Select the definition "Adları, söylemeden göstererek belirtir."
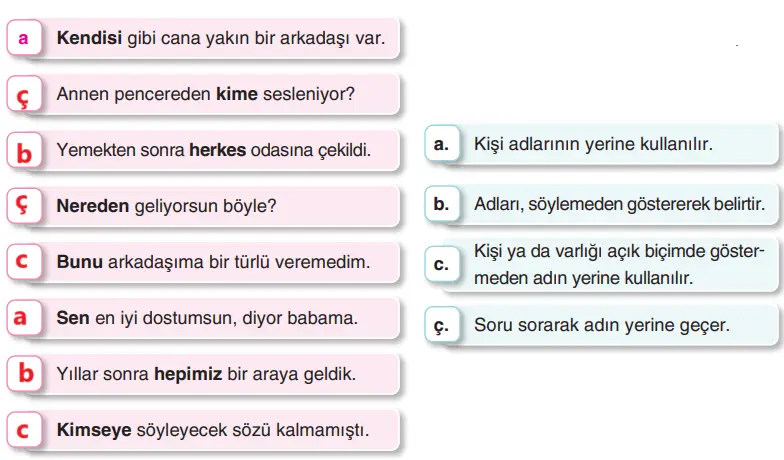This screenshot has width=784, height=460. point(619,204)
